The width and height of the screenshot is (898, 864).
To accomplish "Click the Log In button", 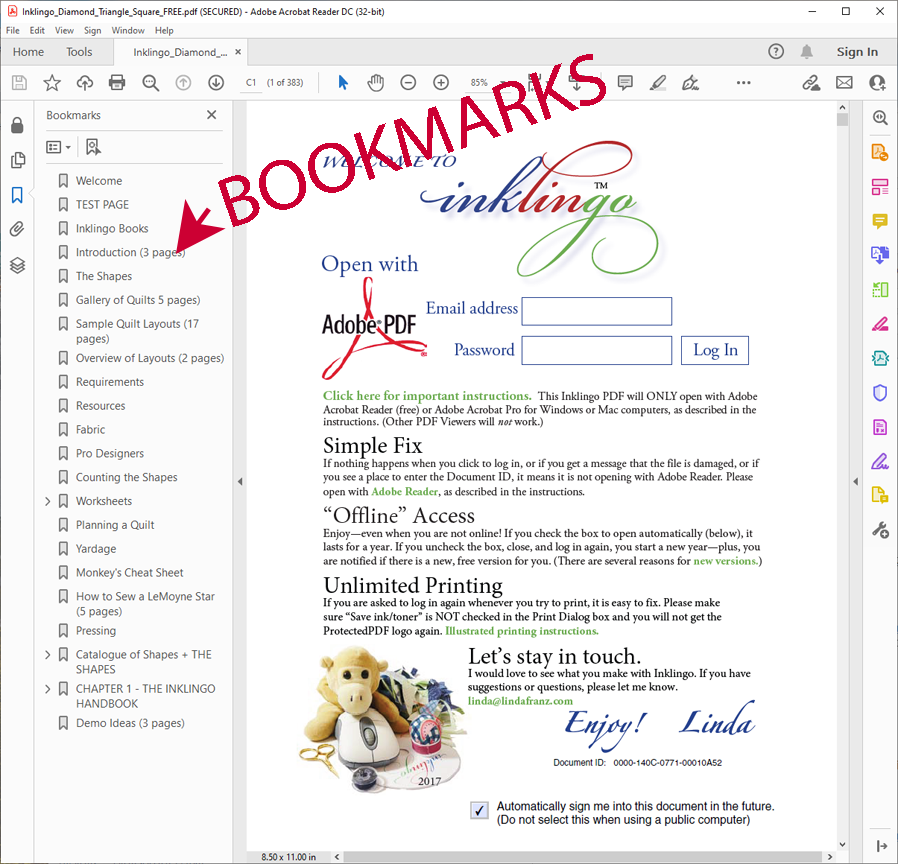I will 715,350.
